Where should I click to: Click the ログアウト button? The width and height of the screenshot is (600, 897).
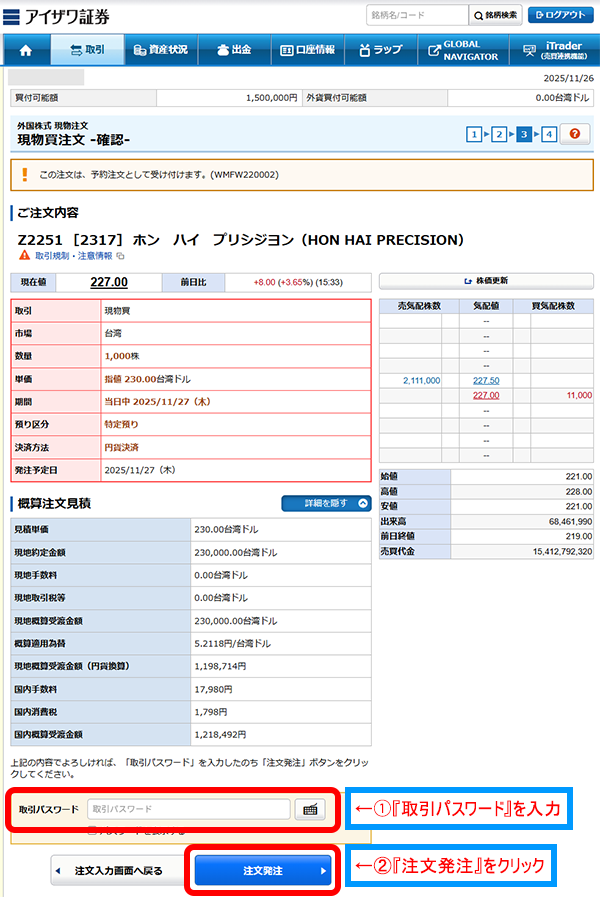point(561,15)
